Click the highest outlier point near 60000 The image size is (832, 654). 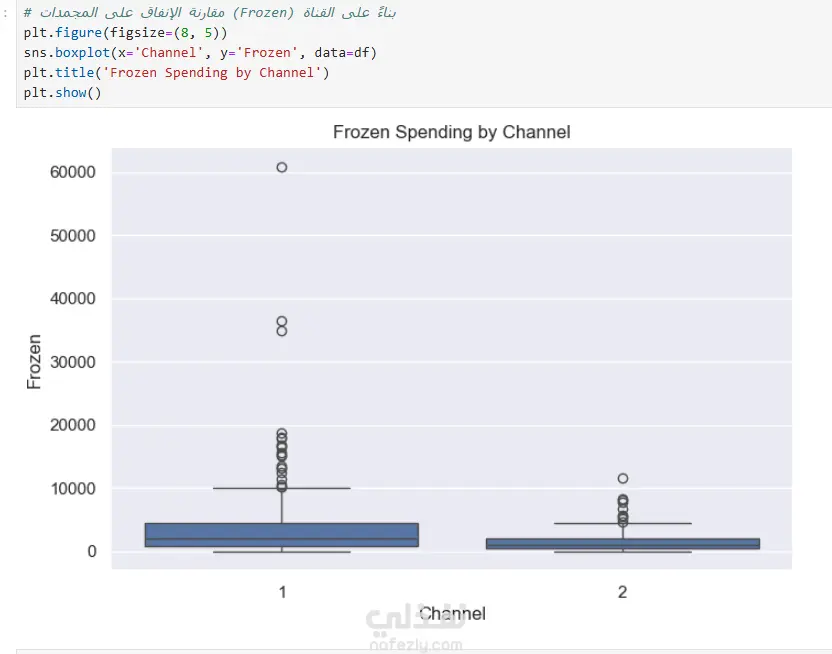(282, 167)
